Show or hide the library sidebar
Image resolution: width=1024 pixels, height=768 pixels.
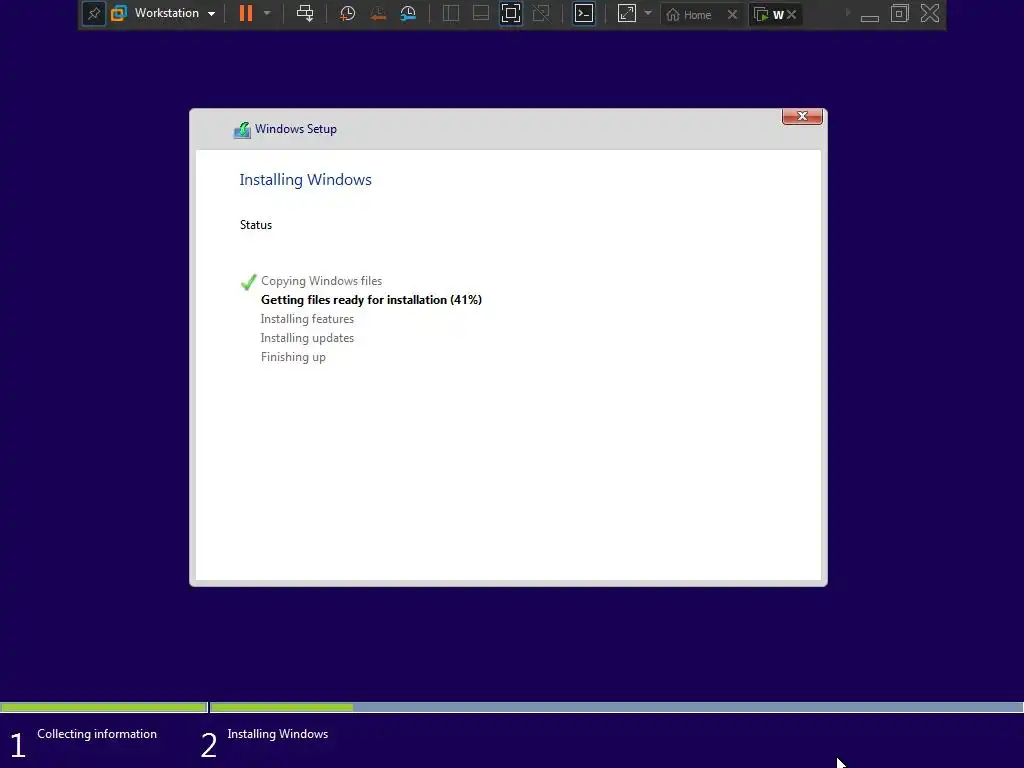451,13
